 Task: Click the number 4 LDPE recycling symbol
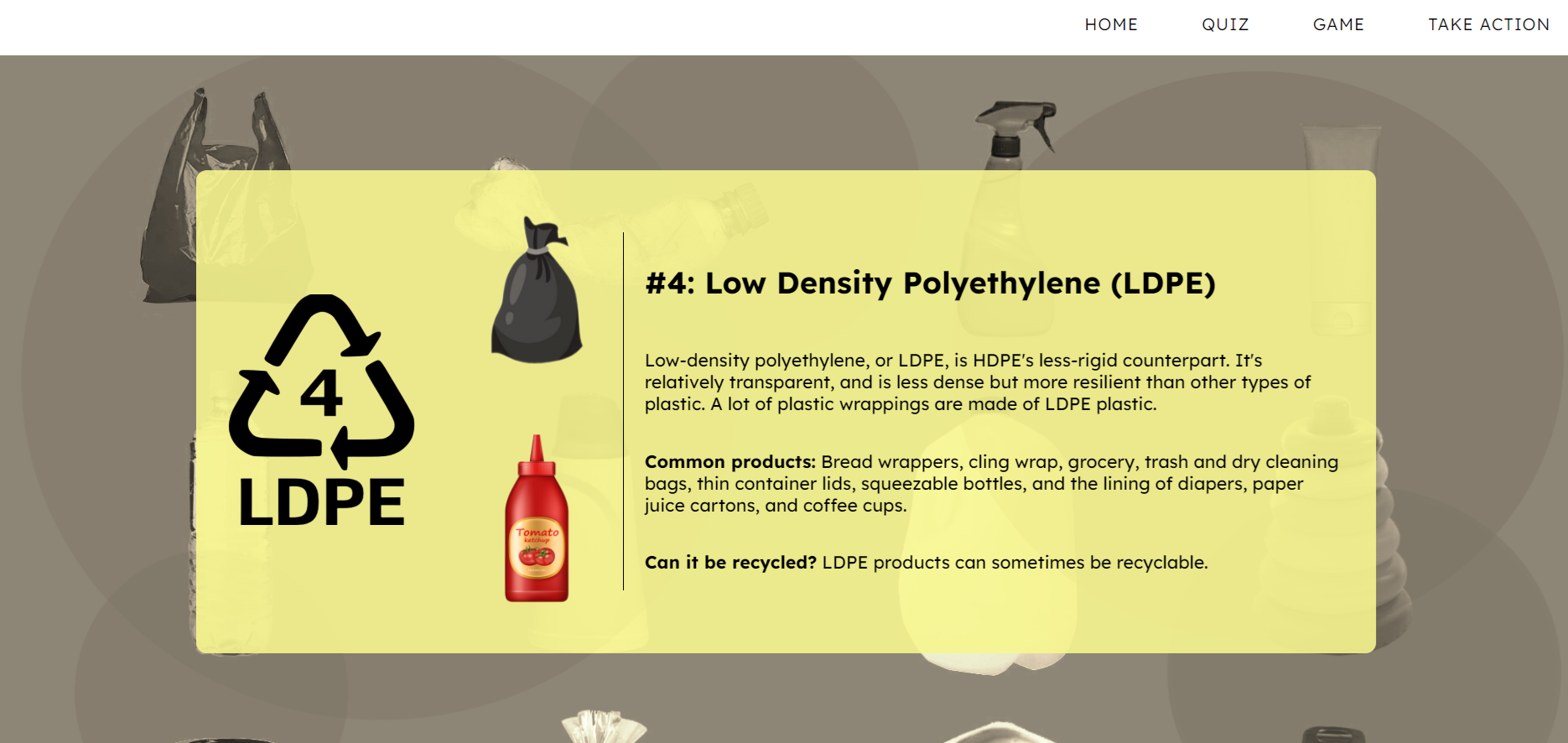[x=322, y=411]
